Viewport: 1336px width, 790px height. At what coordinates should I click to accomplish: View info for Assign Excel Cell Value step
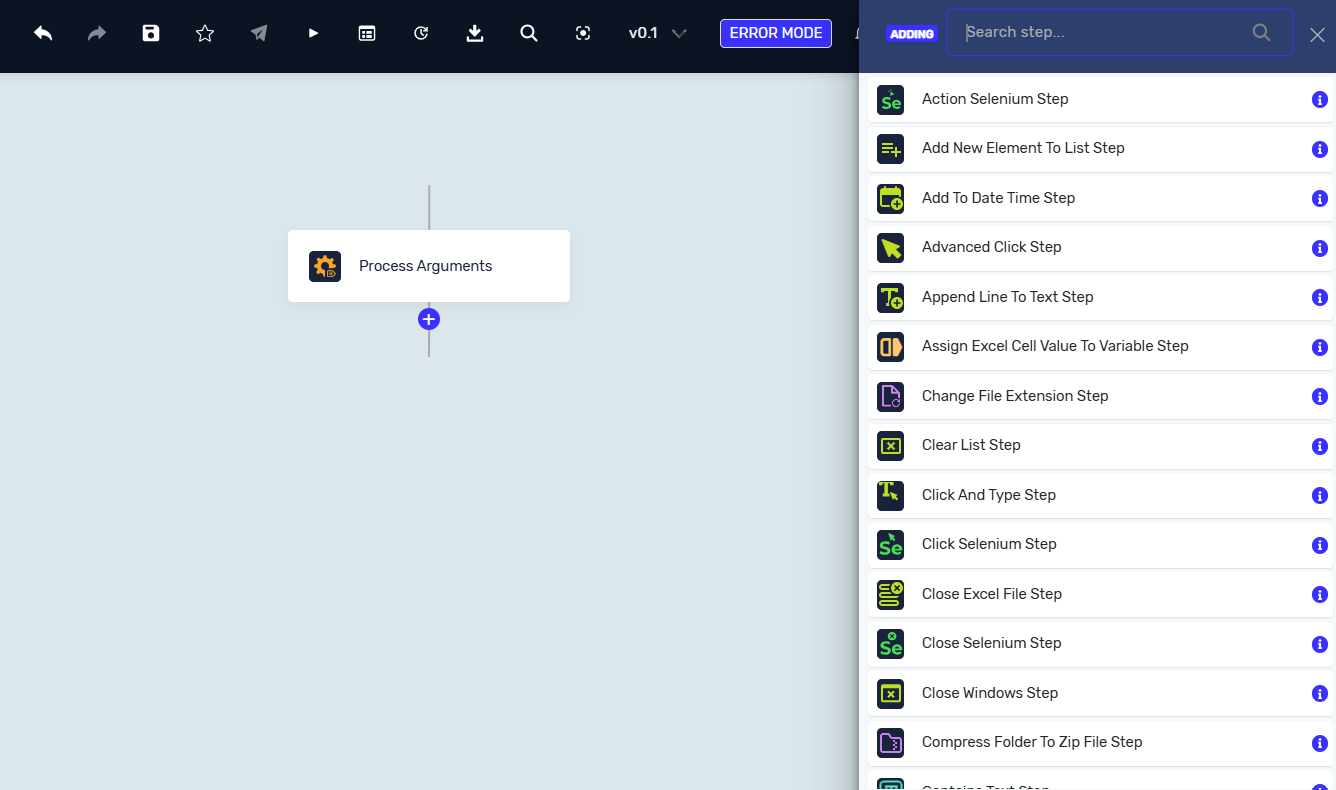[1319, 347]
